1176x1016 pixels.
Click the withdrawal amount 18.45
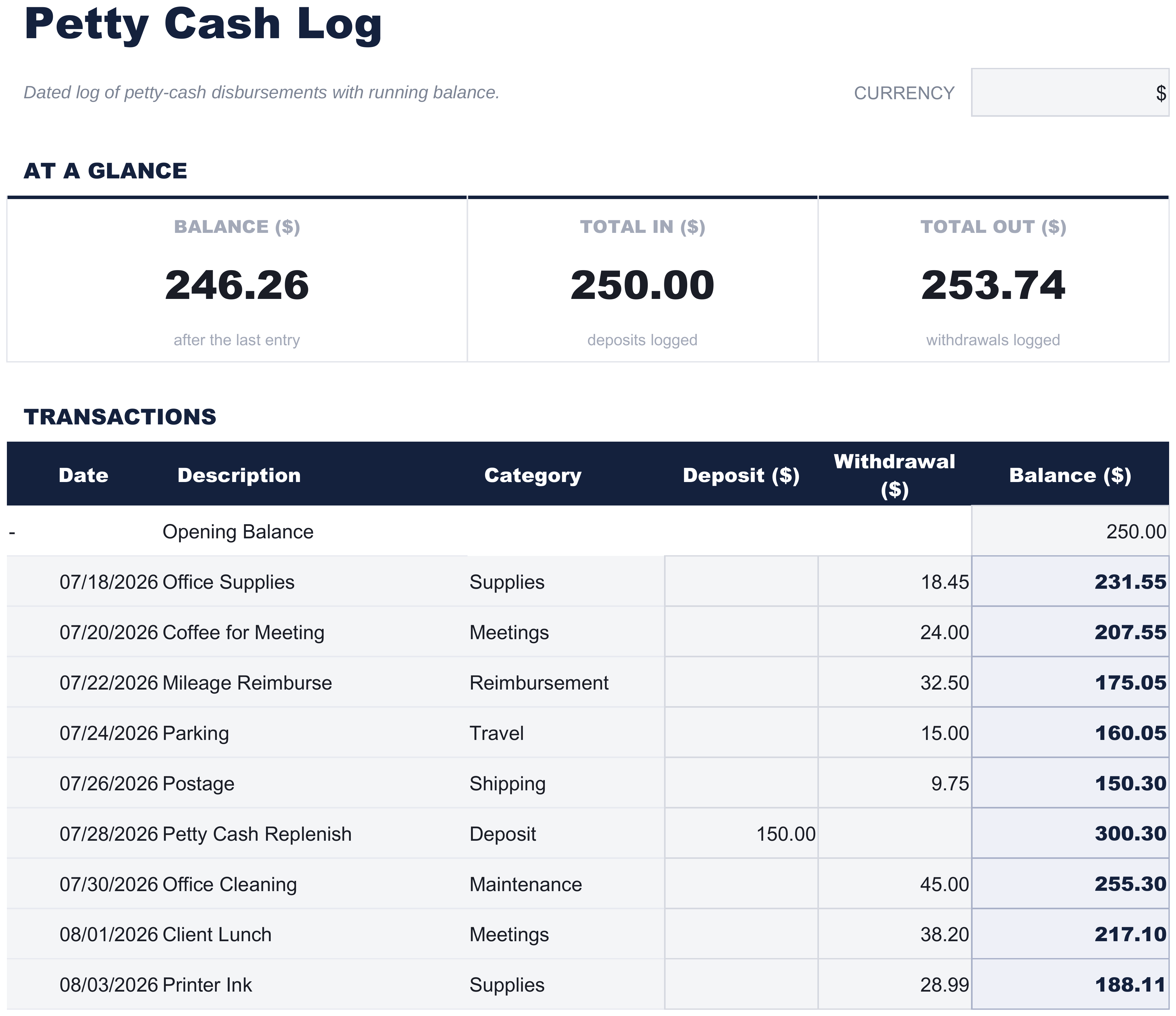(894, 582)
